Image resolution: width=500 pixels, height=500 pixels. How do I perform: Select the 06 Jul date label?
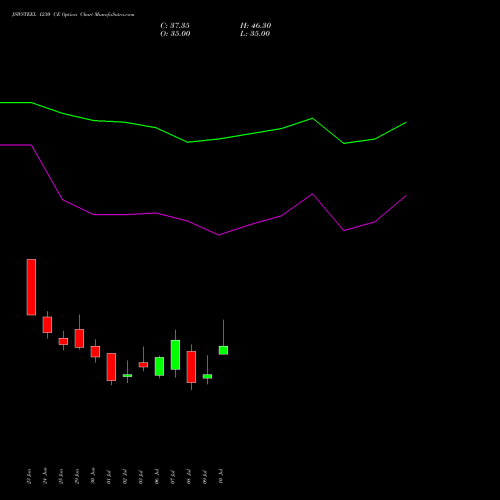(157, 476)
